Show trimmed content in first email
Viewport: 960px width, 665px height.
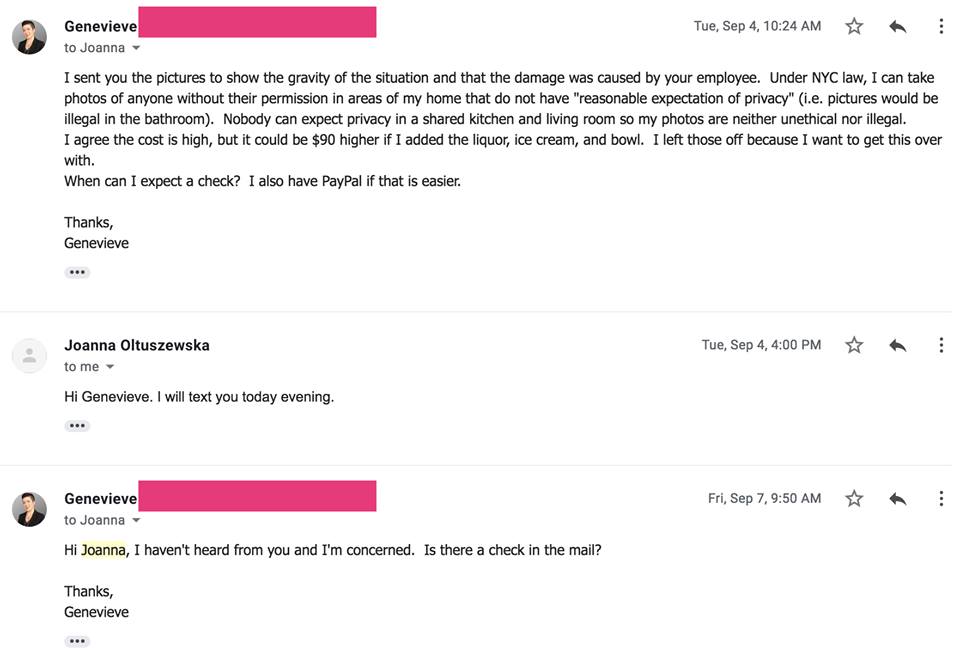[77, 272]
